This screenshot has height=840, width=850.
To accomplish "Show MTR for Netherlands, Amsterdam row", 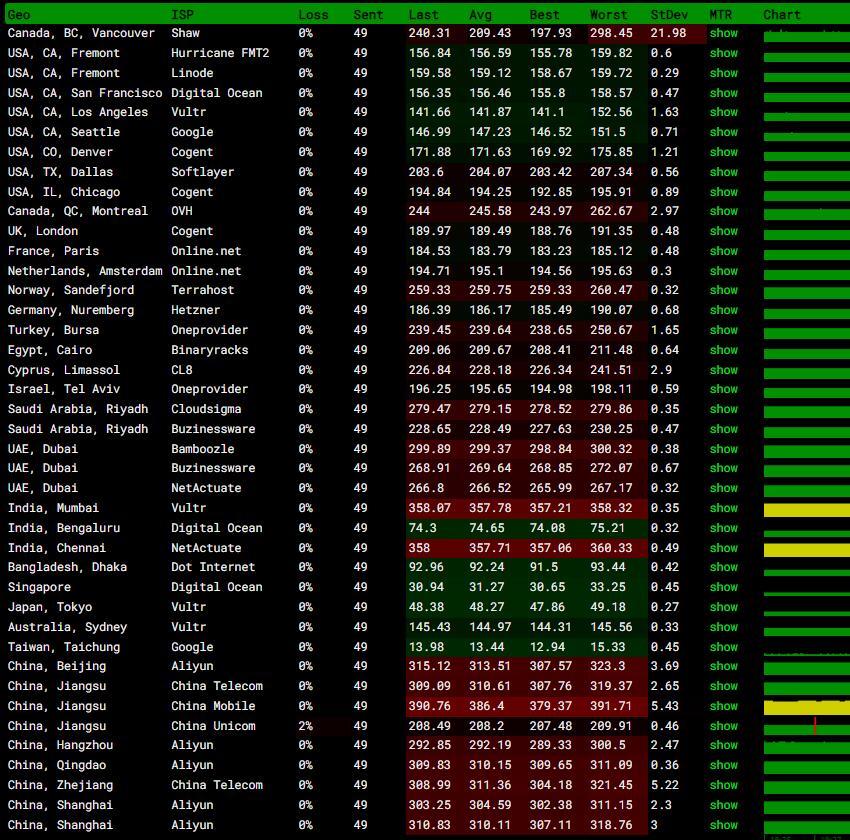I will 723,271.
